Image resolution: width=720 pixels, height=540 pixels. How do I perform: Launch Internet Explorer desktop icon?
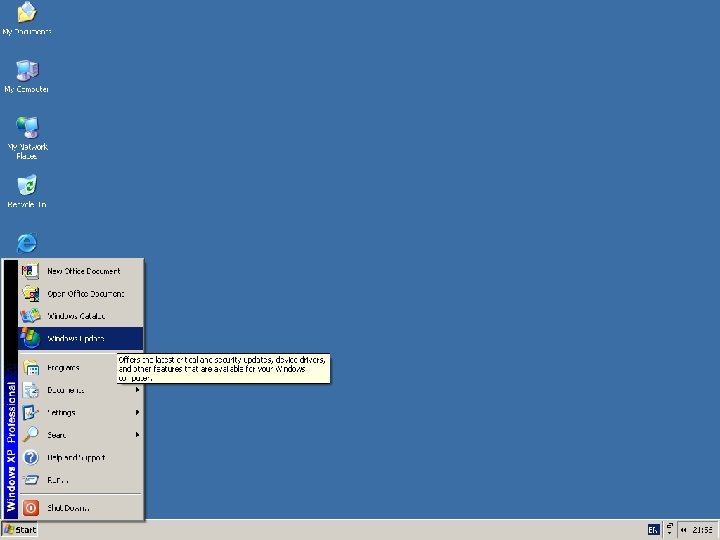pos(27,242)
